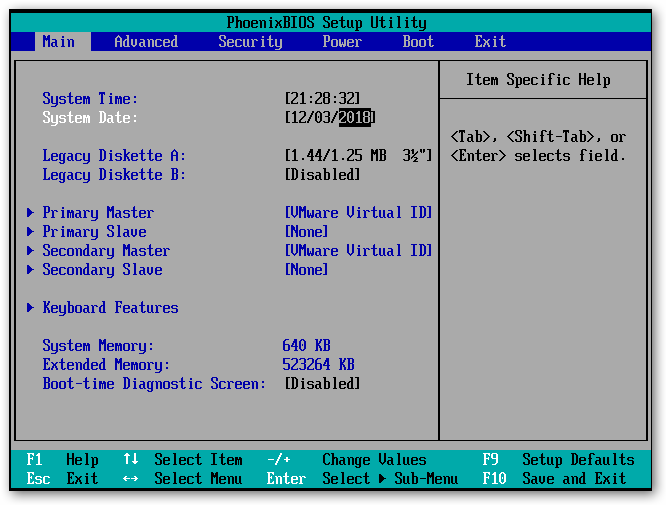
Task: Click the Legacy Diskette A label
Action: 114,155
